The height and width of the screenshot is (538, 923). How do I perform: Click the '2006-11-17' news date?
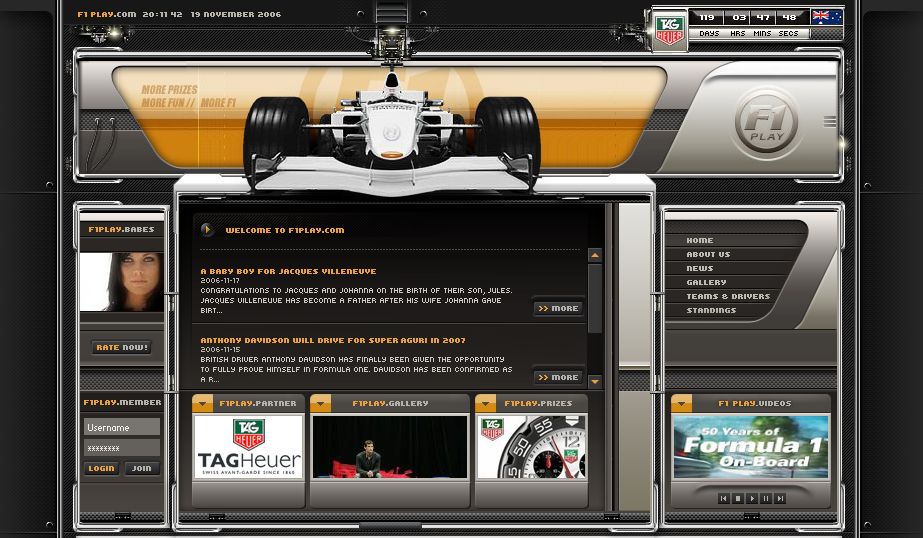pyautogui.click(x=220, y=281)
